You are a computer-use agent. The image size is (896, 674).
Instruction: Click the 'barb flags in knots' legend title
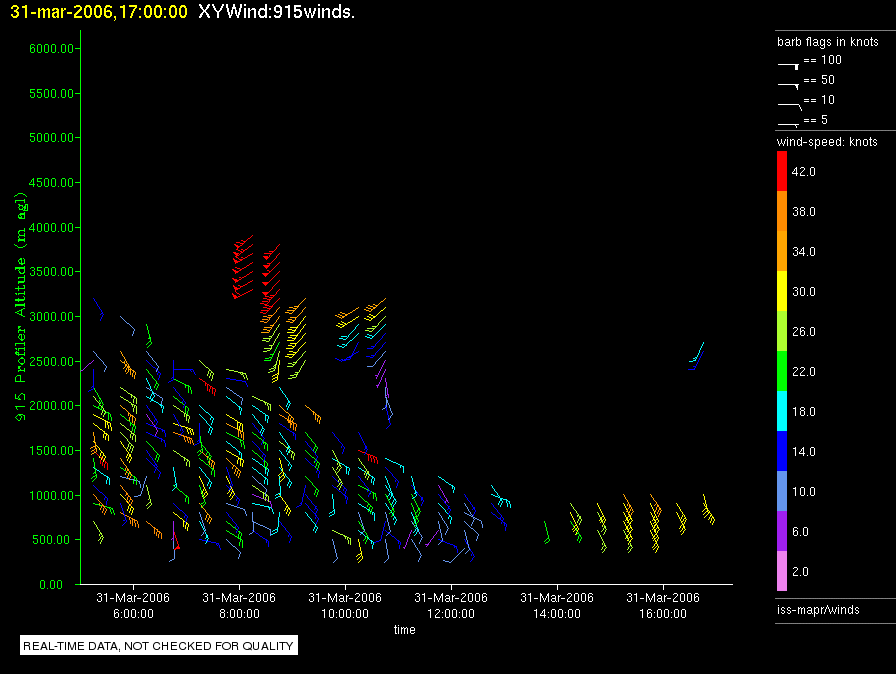pos(827,42)
